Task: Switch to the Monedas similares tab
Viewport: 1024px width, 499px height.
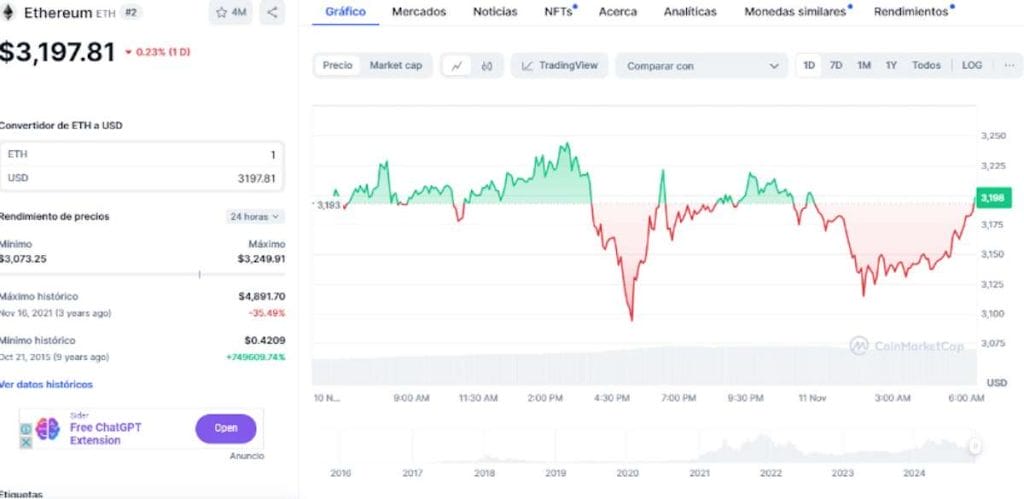Action: tap(797, 12)
